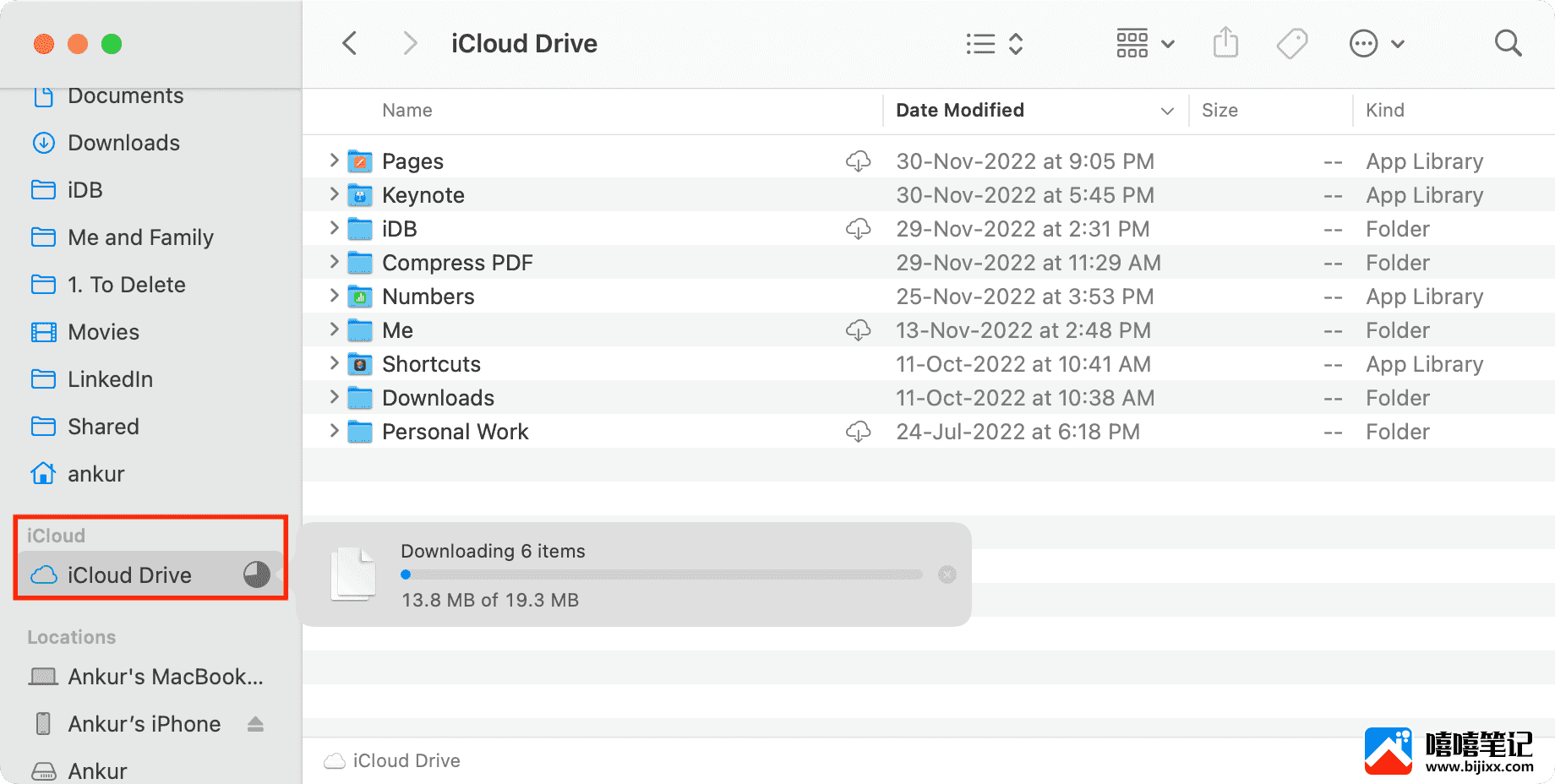Click the download progress bar
1555x784 pixels.
(662, 574)
